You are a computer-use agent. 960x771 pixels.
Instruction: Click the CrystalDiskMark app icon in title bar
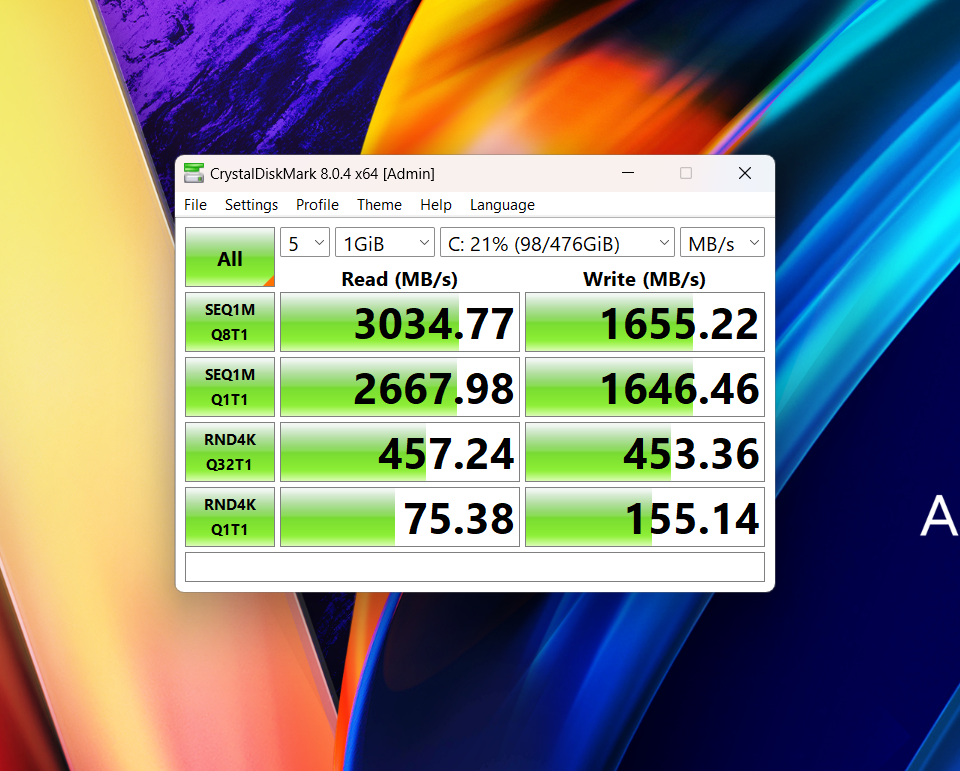coord(194,173)
